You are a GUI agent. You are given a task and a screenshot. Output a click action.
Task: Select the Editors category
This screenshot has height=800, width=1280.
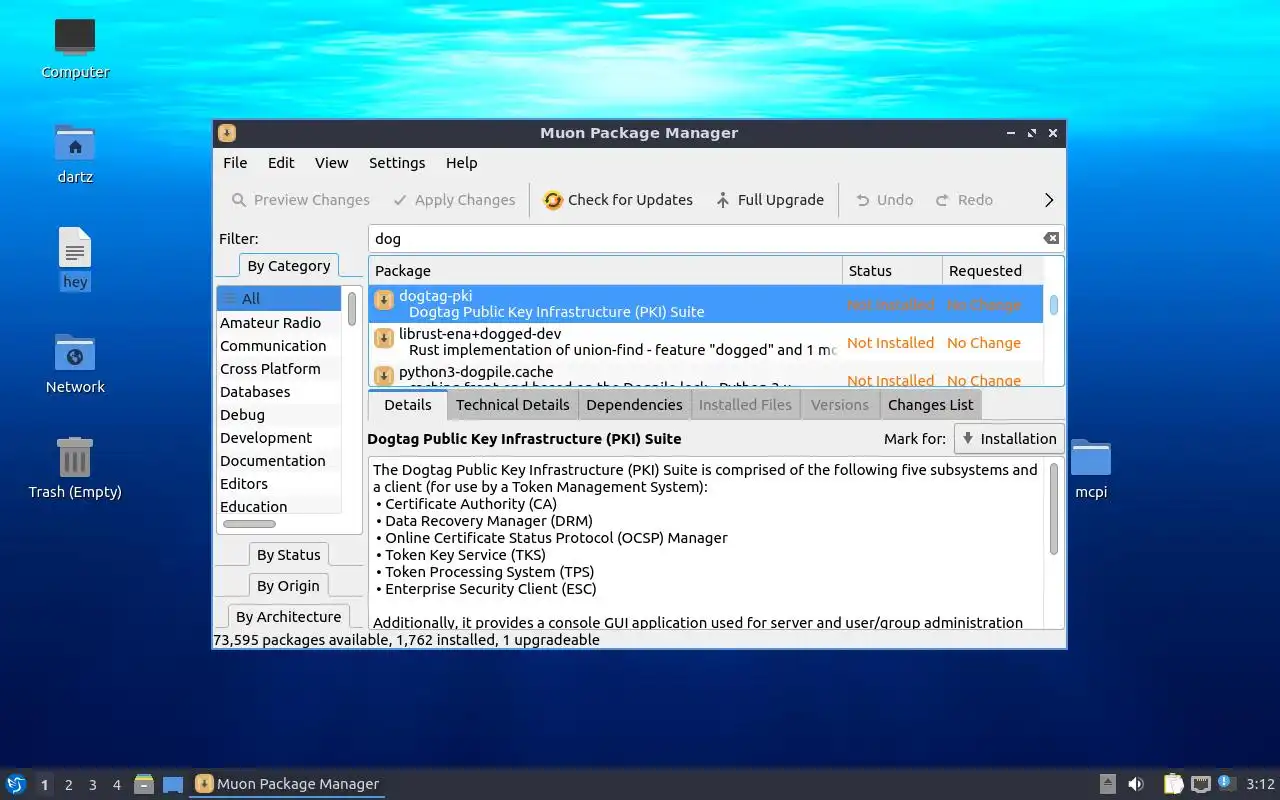pyautogui.click(x=279, y=484)
